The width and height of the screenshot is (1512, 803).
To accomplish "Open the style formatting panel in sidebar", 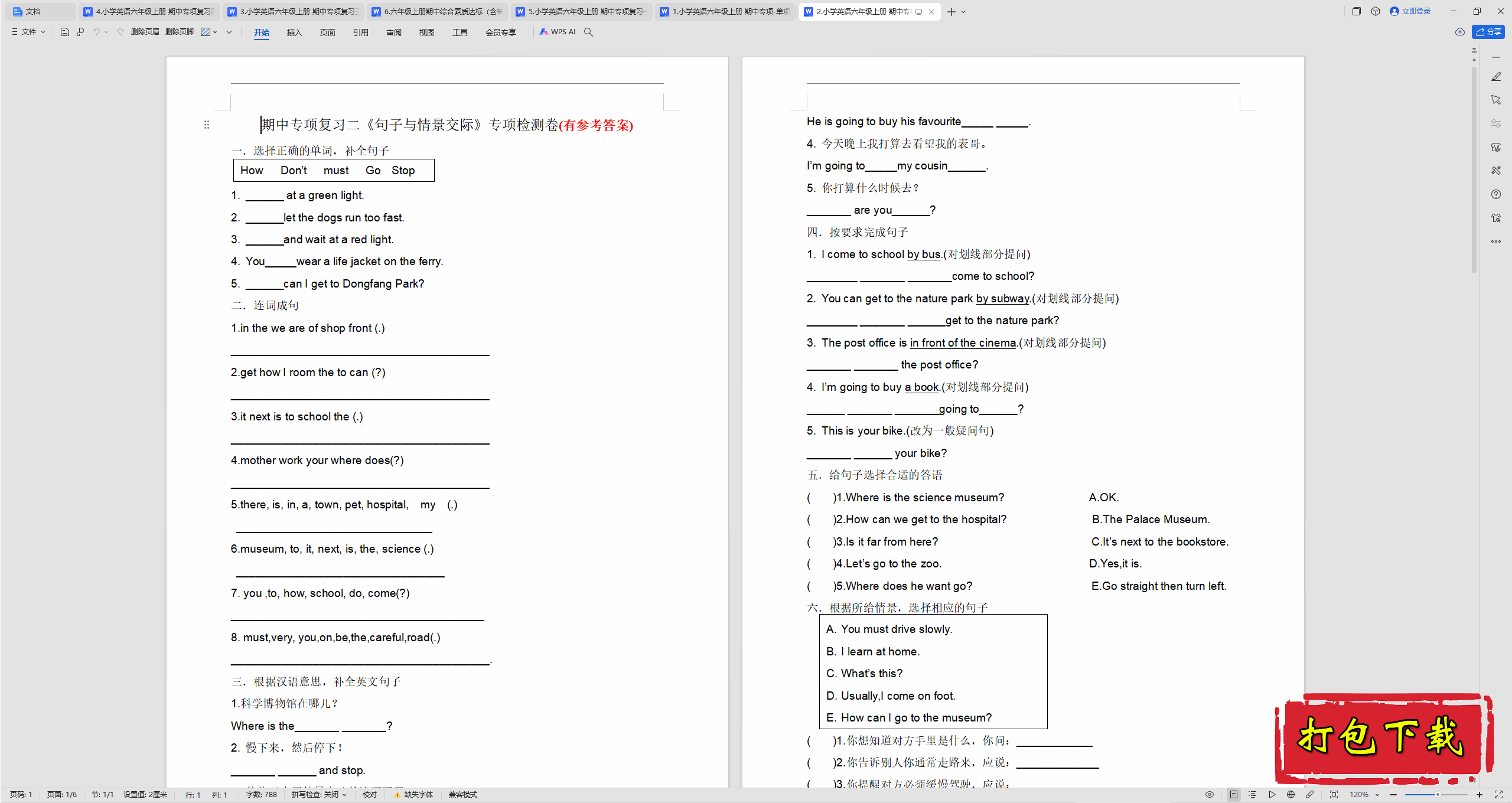I will pyautogui.click(x=1496, y=147).
